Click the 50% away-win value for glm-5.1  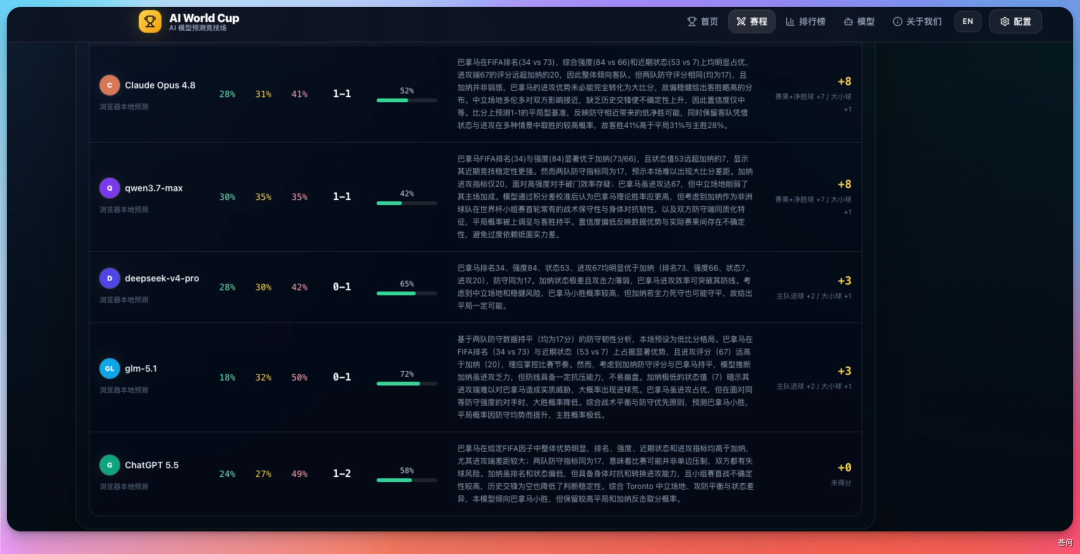click(299, 378)
